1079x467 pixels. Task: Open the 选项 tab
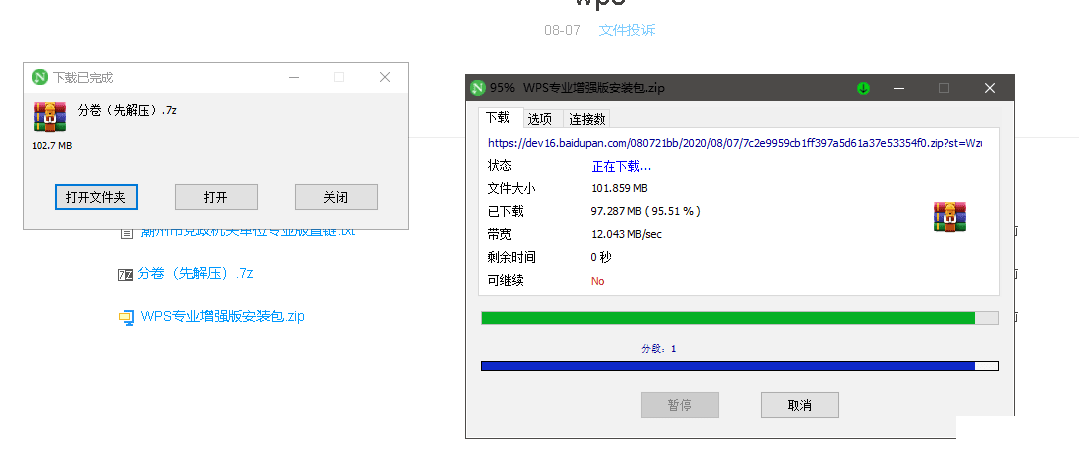(540, 119)
